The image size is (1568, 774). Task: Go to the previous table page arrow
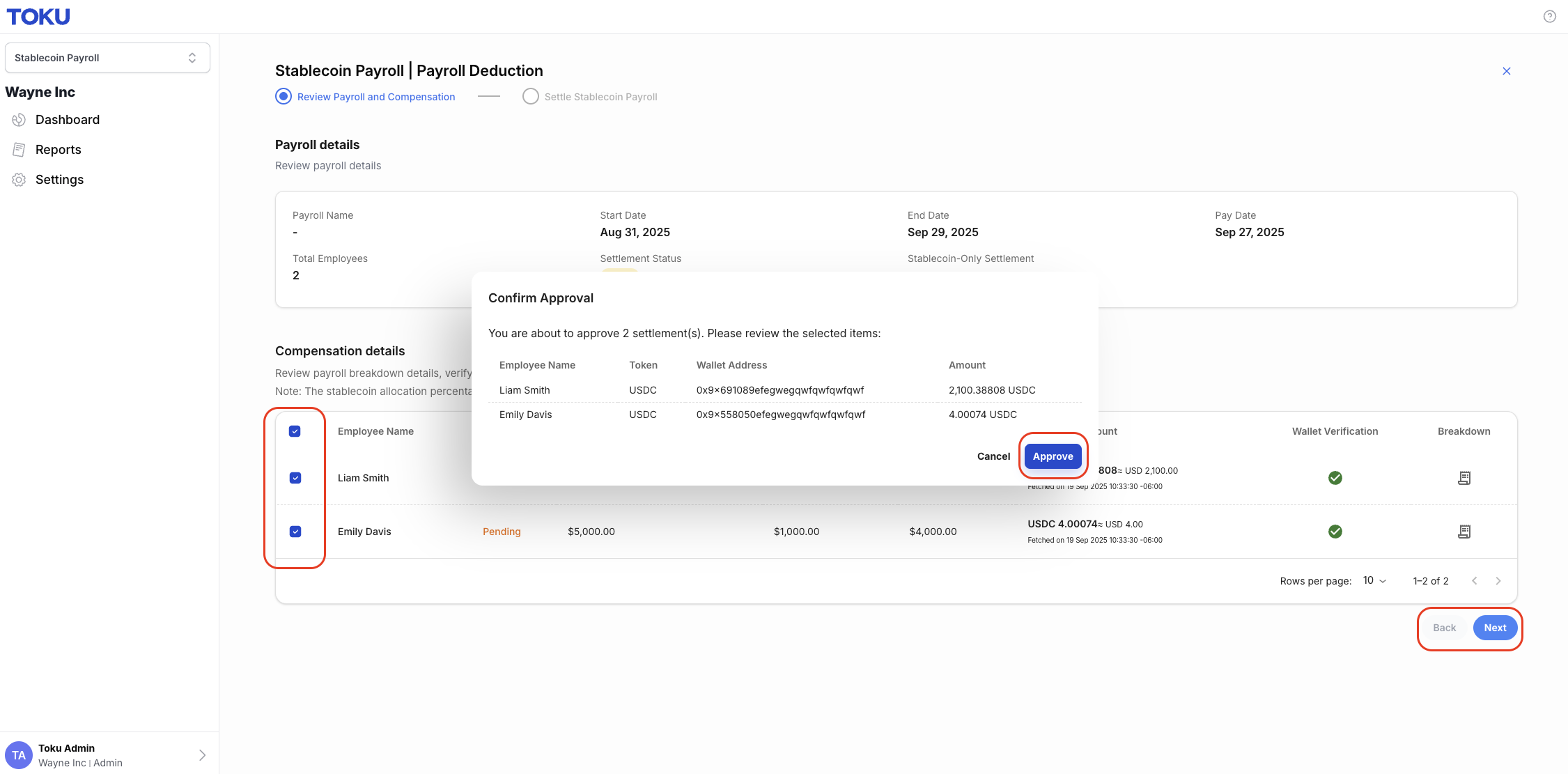1474,581
